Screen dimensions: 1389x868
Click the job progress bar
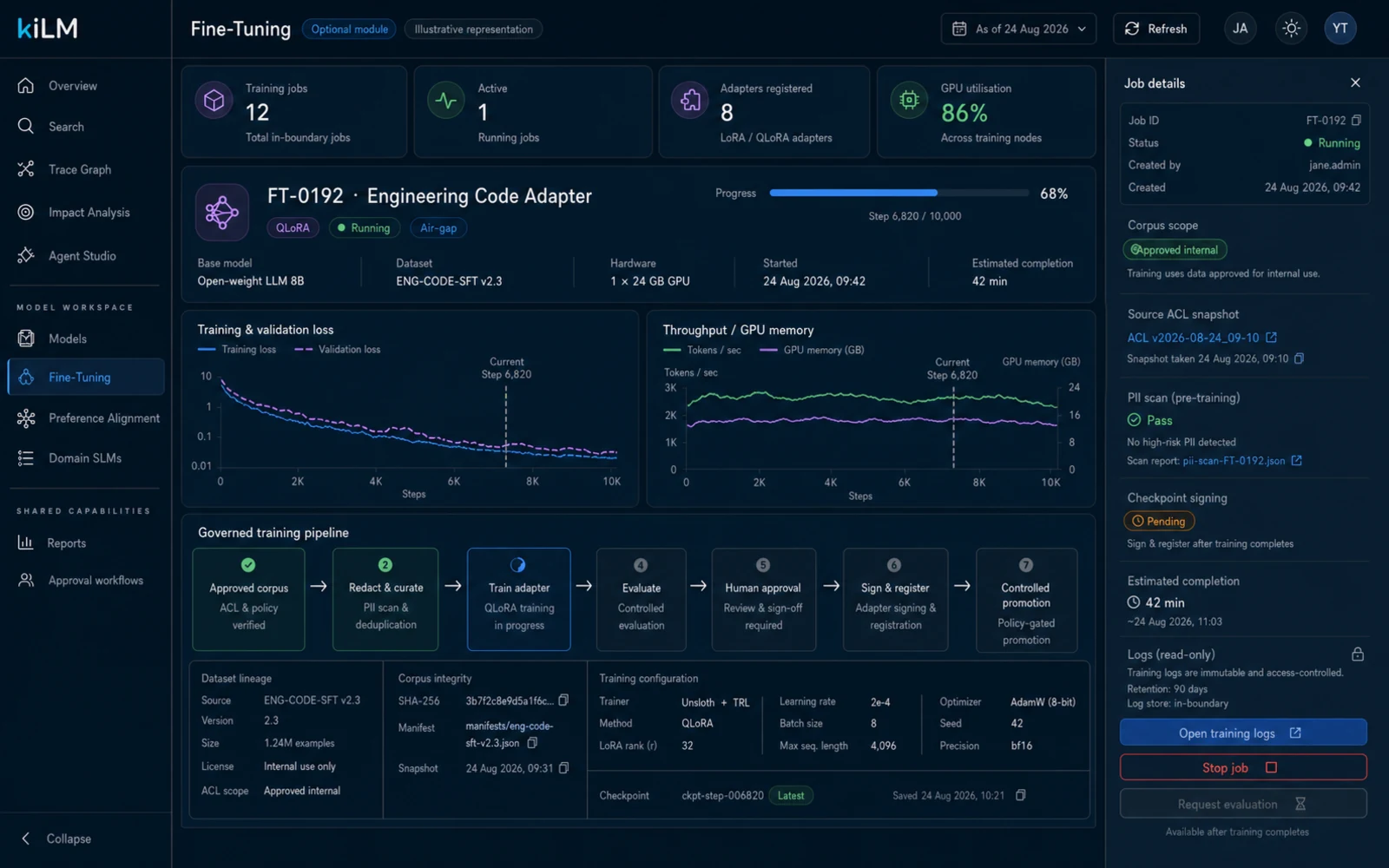pyautogui.click(x=899, y=193)
